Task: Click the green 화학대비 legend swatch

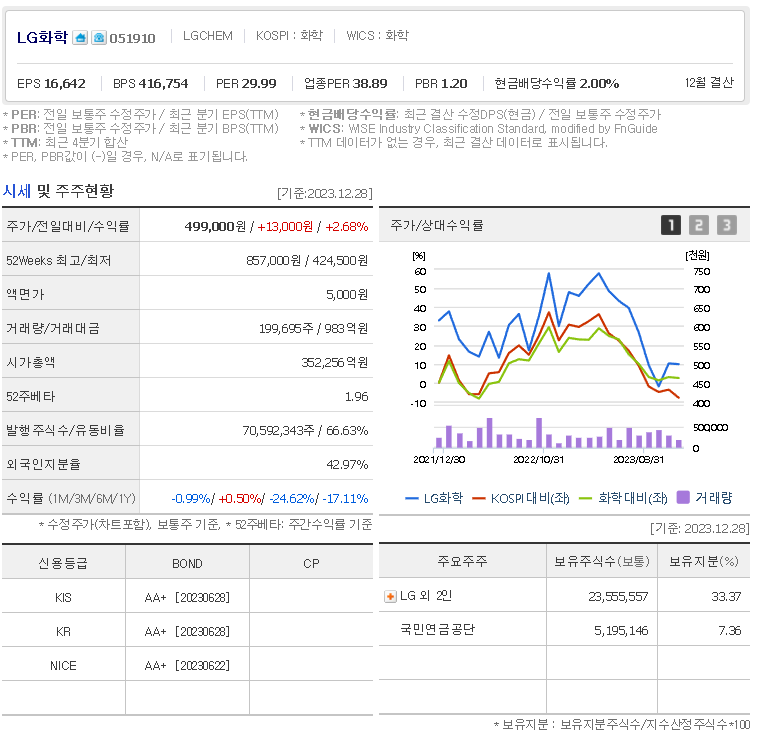Action: click(585, 498)
